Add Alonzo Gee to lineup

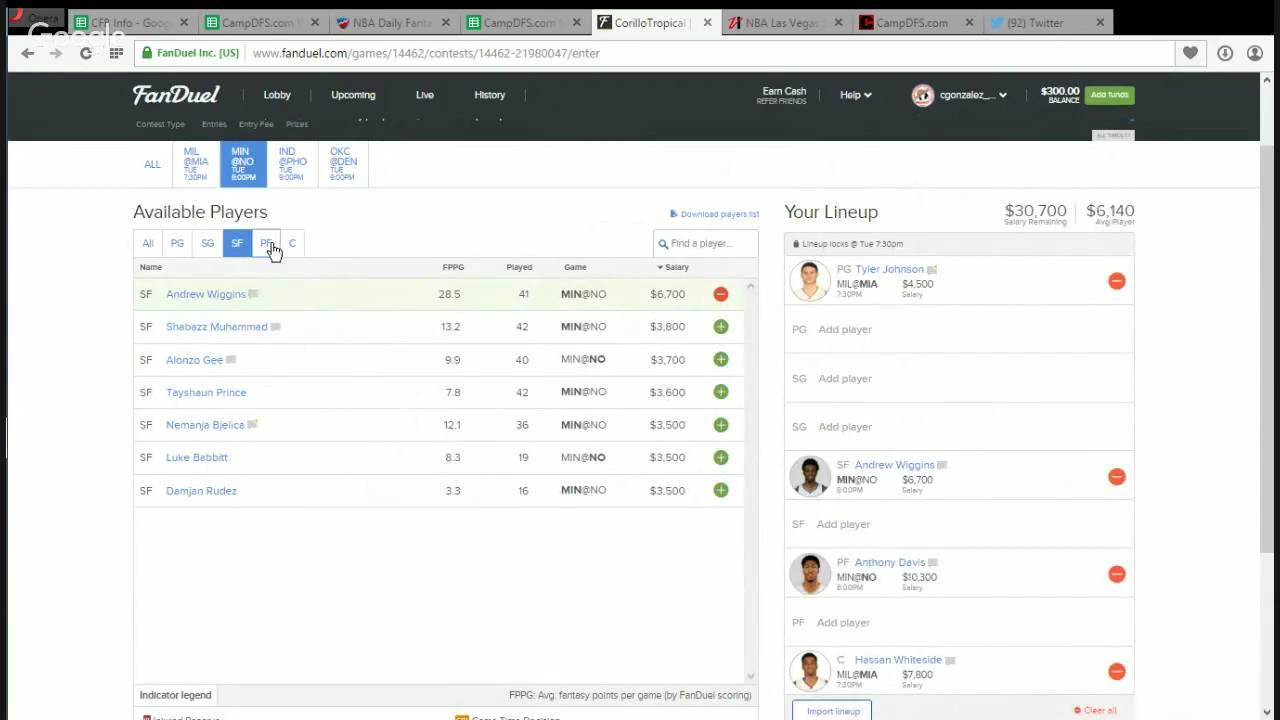pyautogui.click(x=720, y=360)
